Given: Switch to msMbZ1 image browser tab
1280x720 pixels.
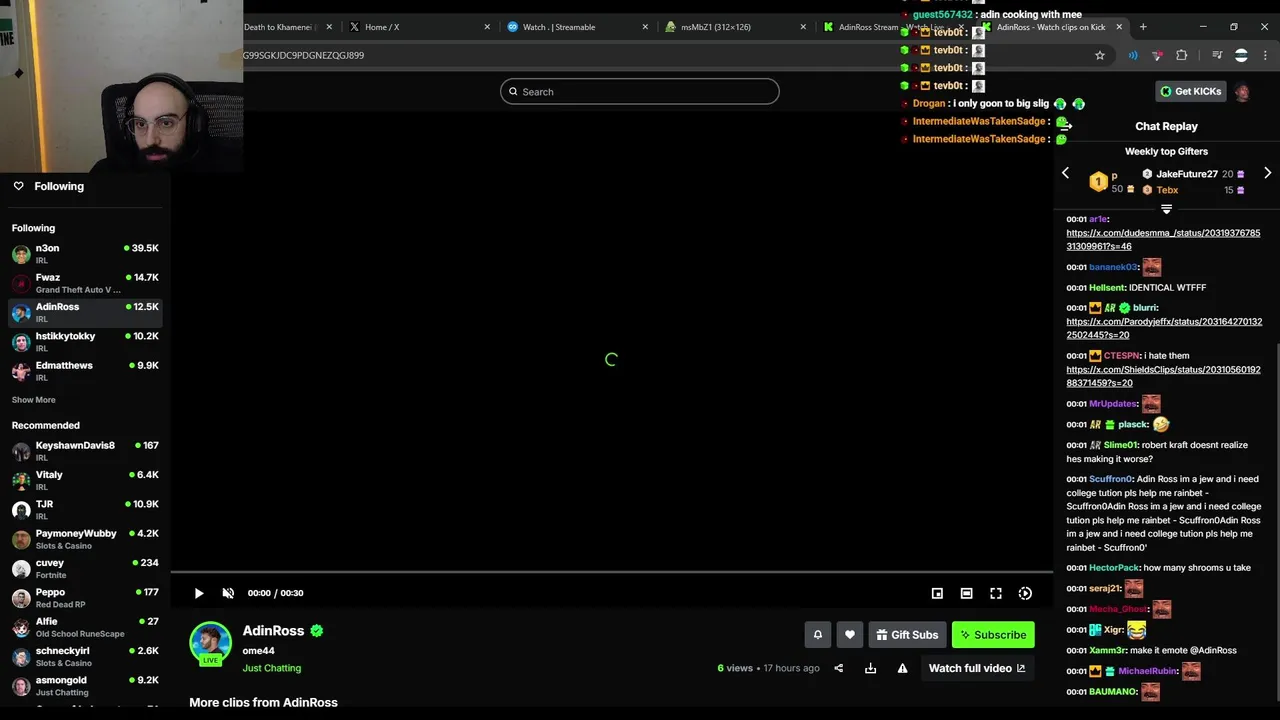Looking at the screenshot, I should pos(735,27).
